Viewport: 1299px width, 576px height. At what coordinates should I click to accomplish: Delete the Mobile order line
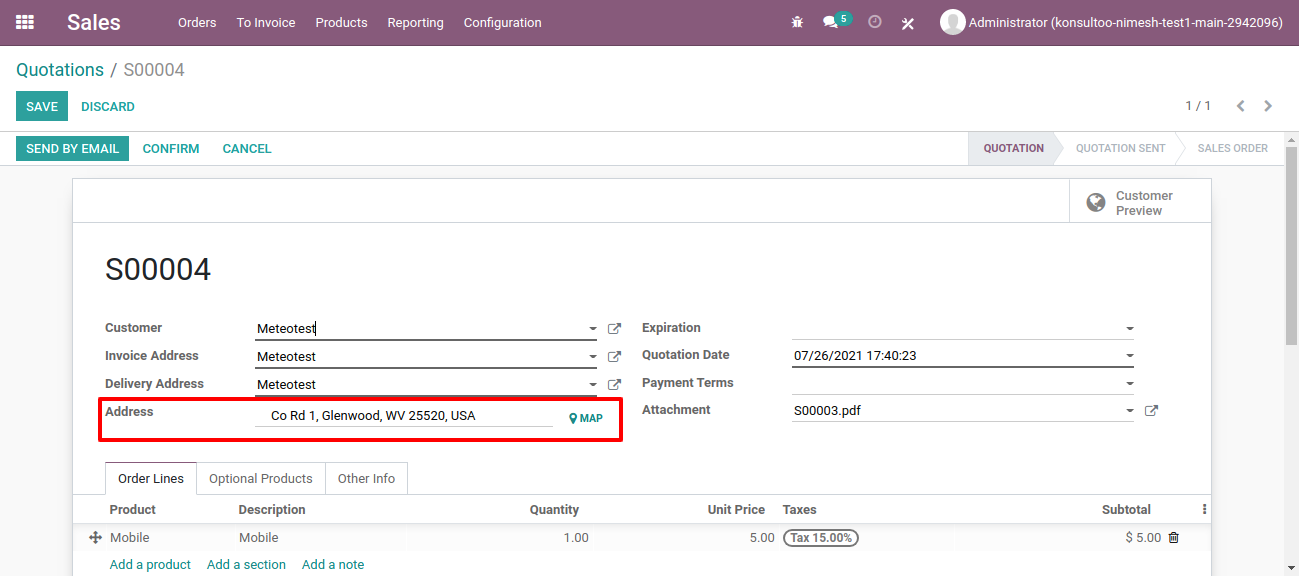tap(1174, 538)
